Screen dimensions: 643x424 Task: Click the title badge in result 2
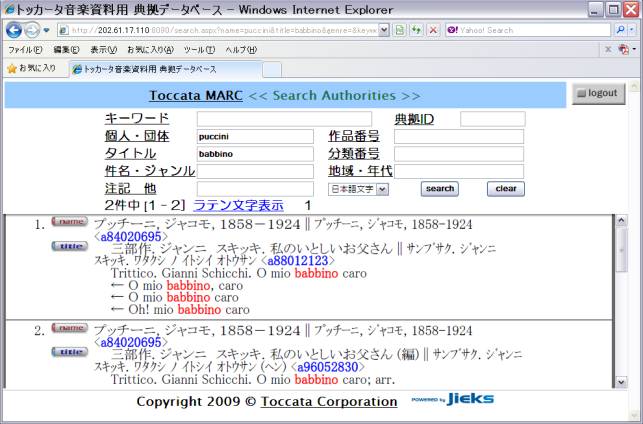pos(70,352)
